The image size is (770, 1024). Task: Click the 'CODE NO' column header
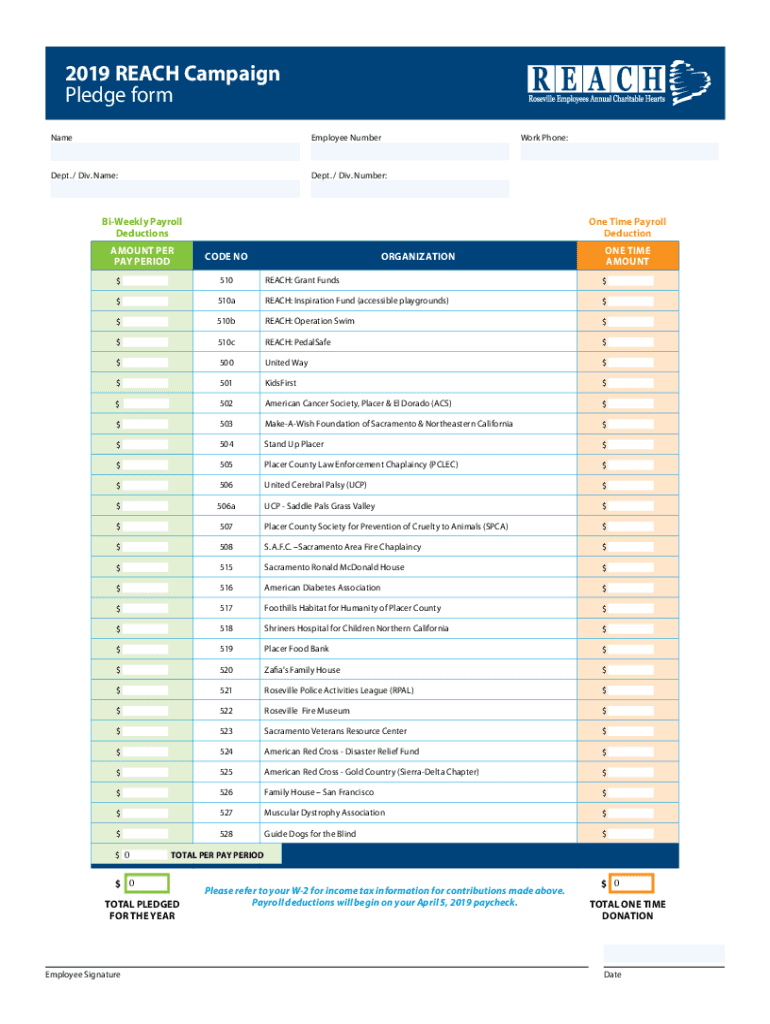pyautogui.click(x=226, y=257)
